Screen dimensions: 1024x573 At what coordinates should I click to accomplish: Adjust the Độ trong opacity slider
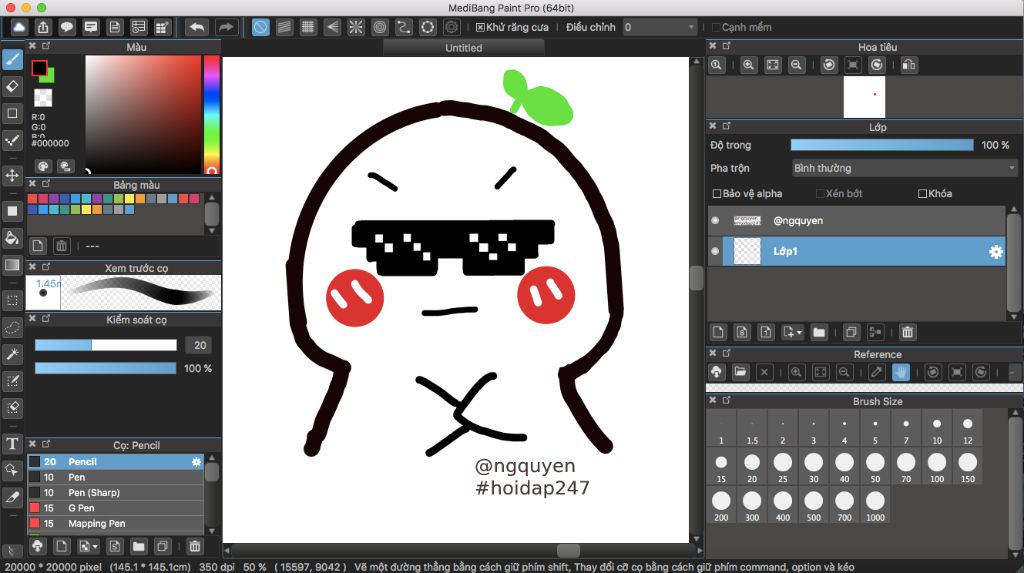[x=882, y=145]
